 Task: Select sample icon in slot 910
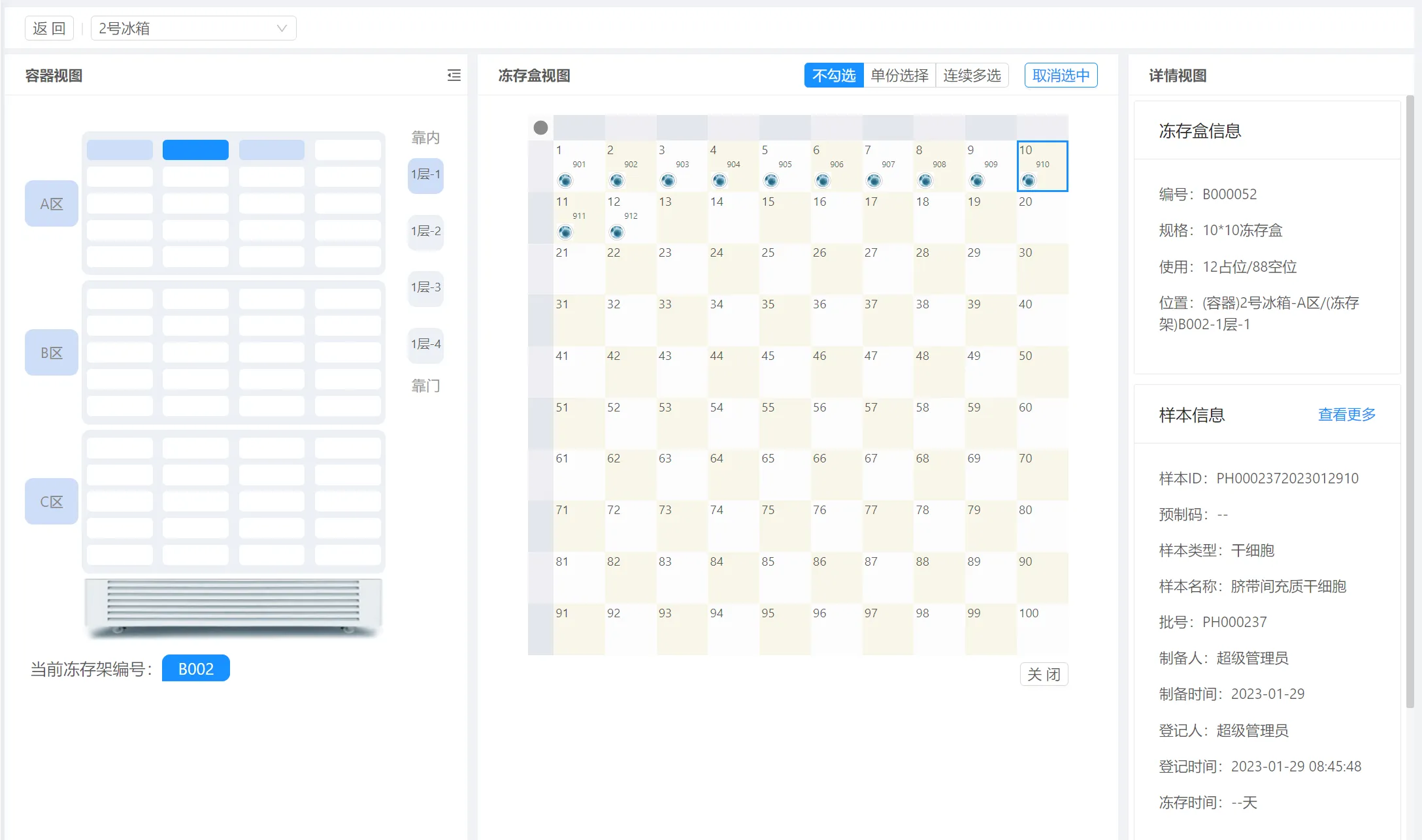1029,180
